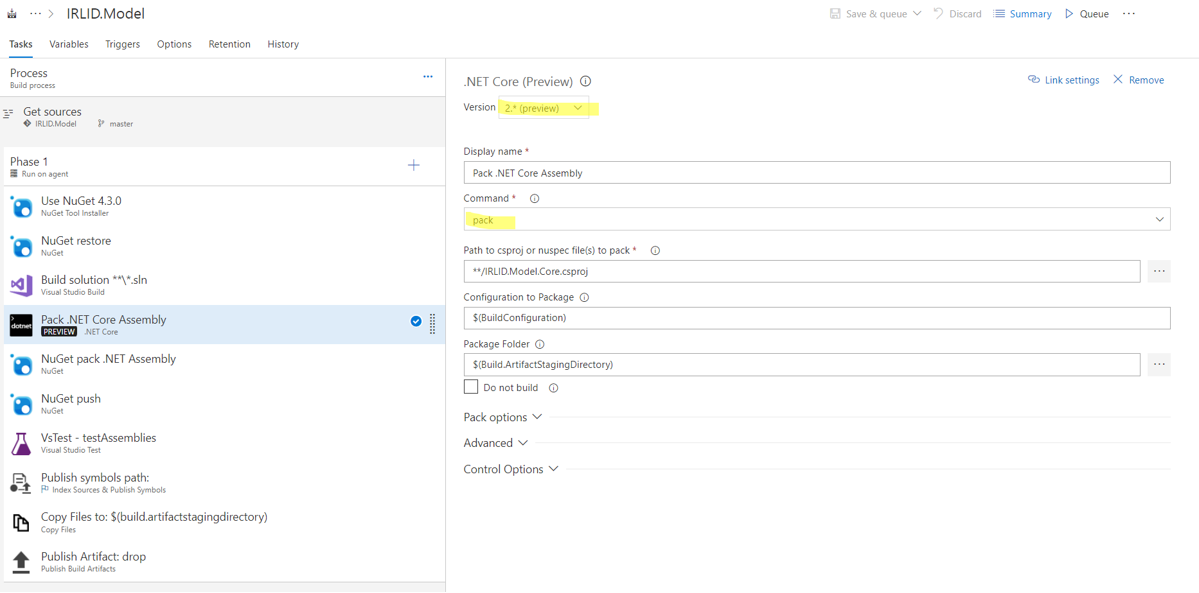Click the drag handle on Pack .NET Core Assembly
This screenshot has width=1199, height=593.
[x=433, y=324]
